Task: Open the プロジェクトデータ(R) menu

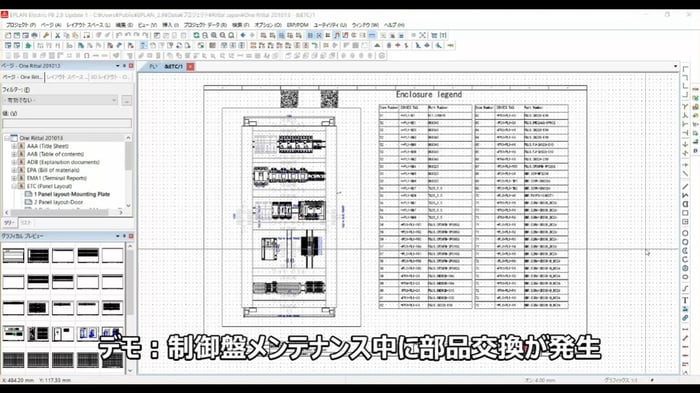Action: coord(205,25)
